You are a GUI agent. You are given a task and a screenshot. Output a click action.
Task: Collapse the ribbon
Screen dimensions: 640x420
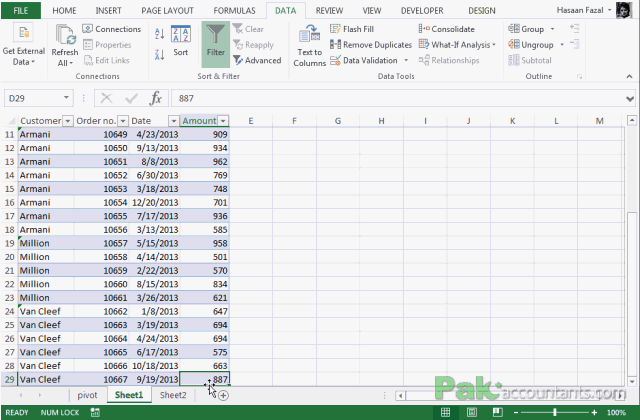coord(629,76)
